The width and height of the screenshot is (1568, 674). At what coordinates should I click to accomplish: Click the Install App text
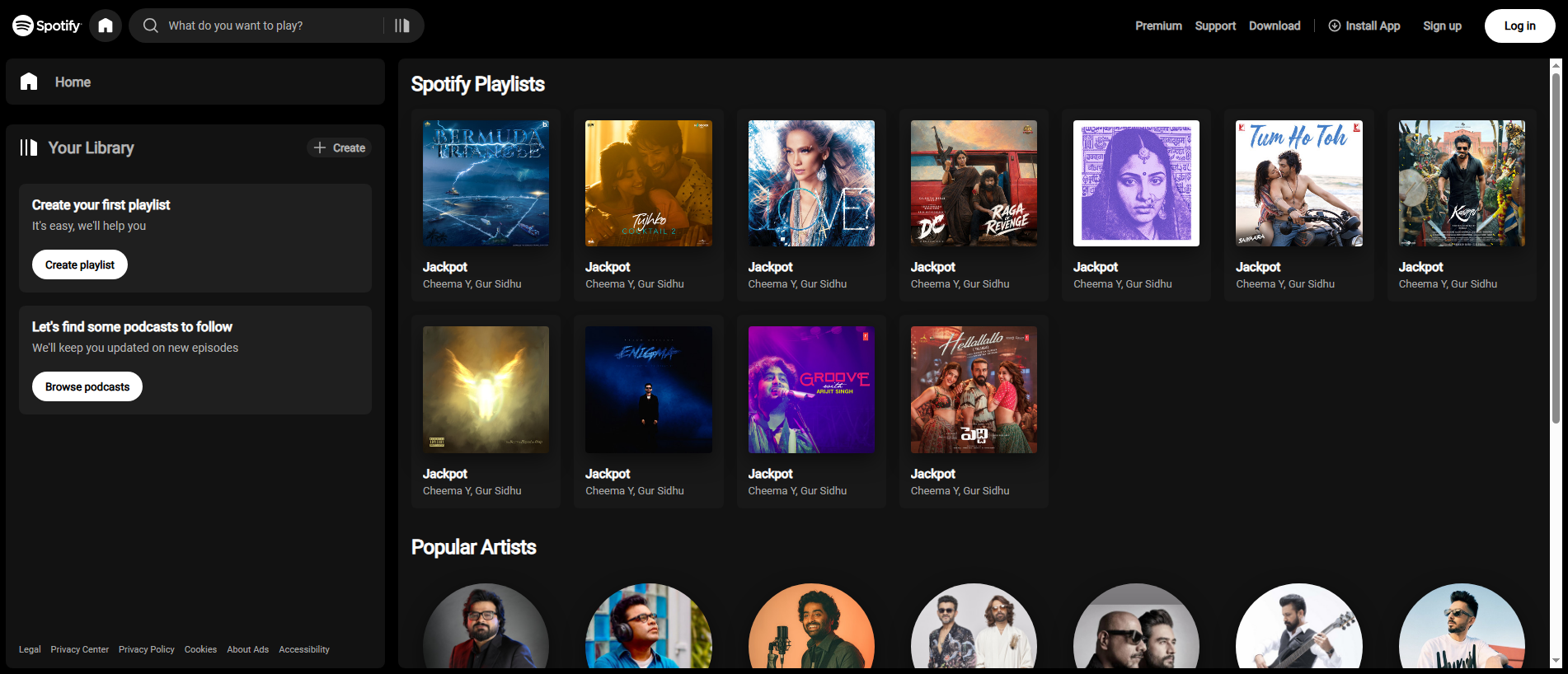pyautogui.click(x=1373, y=26)
